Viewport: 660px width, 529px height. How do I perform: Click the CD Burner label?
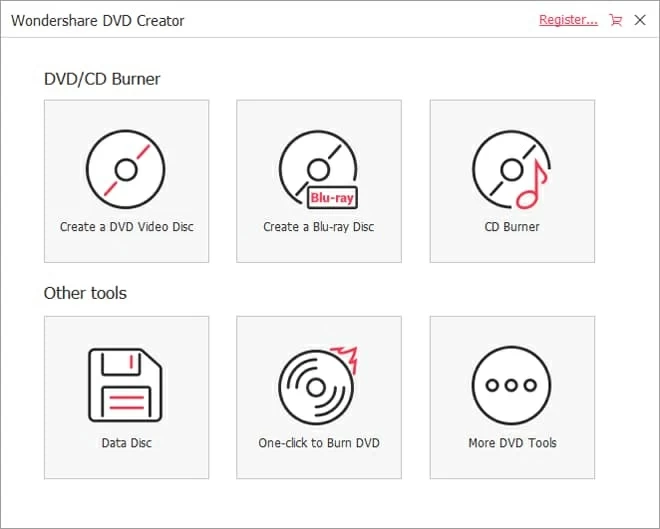512,227
